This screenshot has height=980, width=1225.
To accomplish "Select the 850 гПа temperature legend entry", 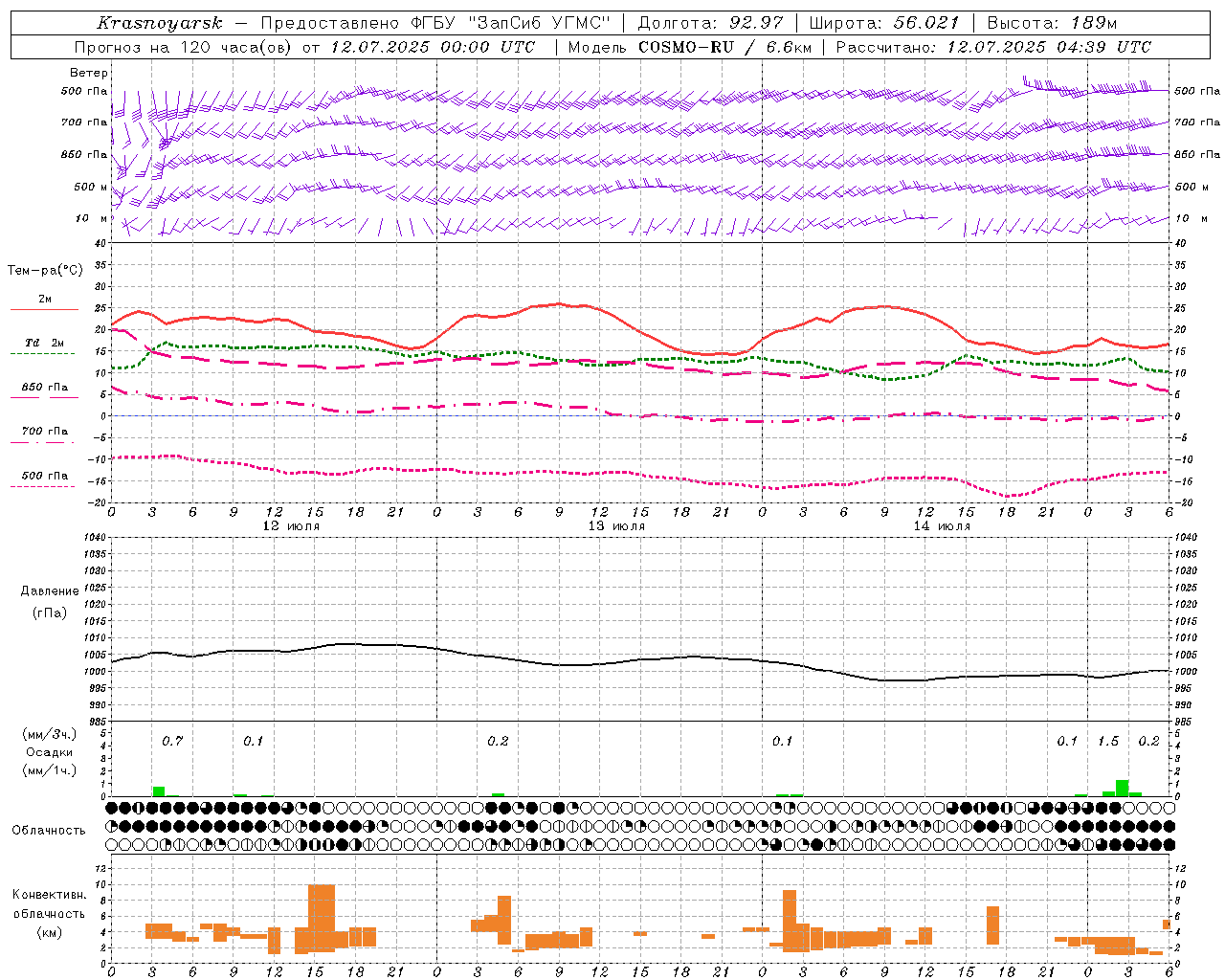I will point(45,388).
